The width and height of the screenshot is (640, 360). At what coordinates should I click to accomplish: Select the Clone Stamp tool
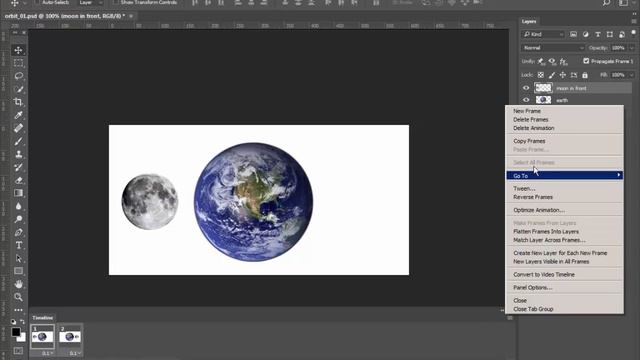(18, 154)
